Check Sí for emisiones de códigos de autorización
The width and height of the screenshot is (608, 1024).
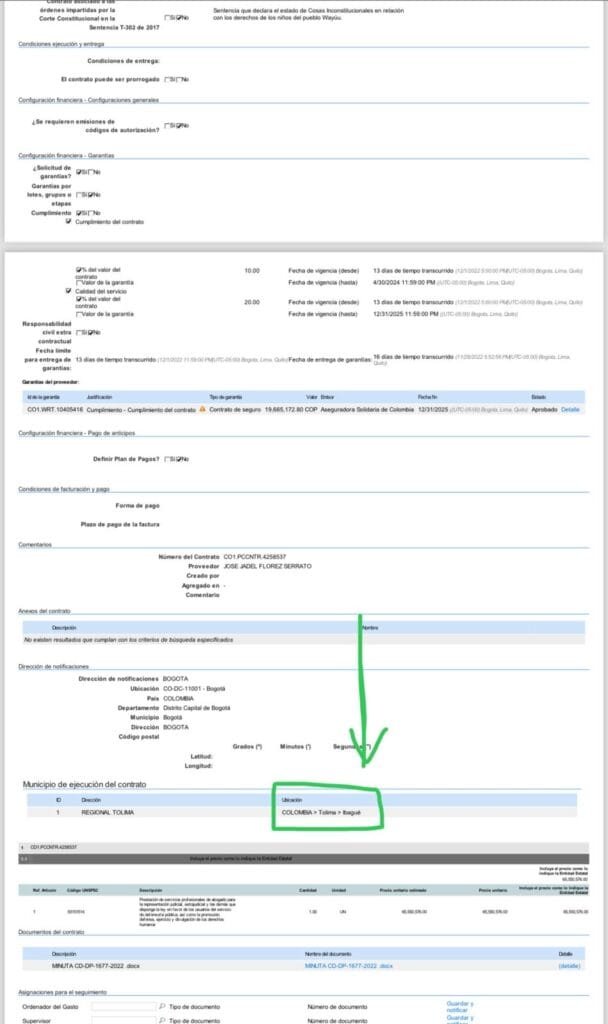click(167, 125)
